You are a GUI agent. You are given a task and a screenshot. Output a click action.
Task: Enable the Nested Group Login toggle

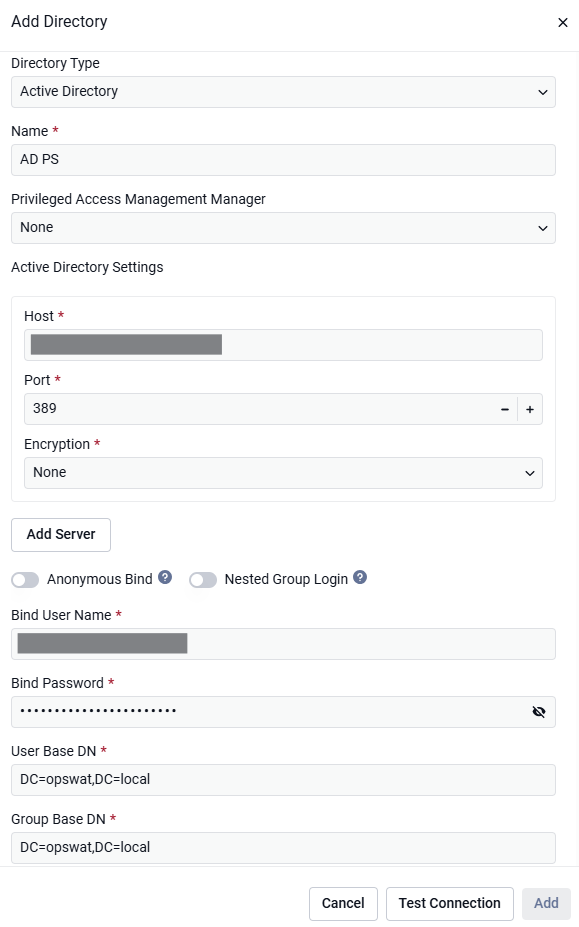[x=203, y=580]
